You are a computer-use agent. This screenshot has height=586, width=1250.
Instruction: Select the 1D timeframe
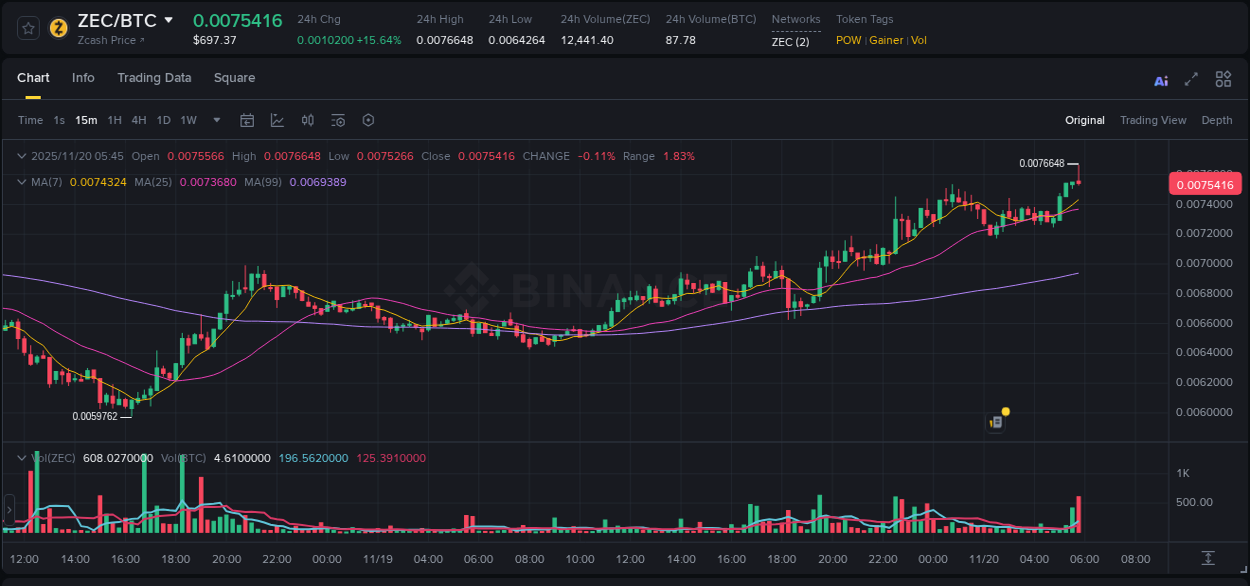tap(163, 120)
